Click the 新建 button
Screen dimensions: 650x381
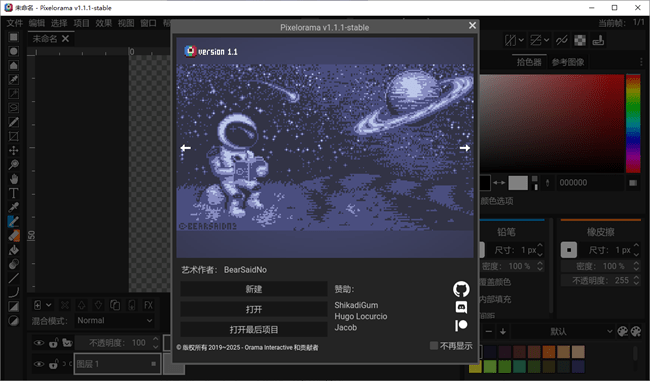[x=254, y=289]
